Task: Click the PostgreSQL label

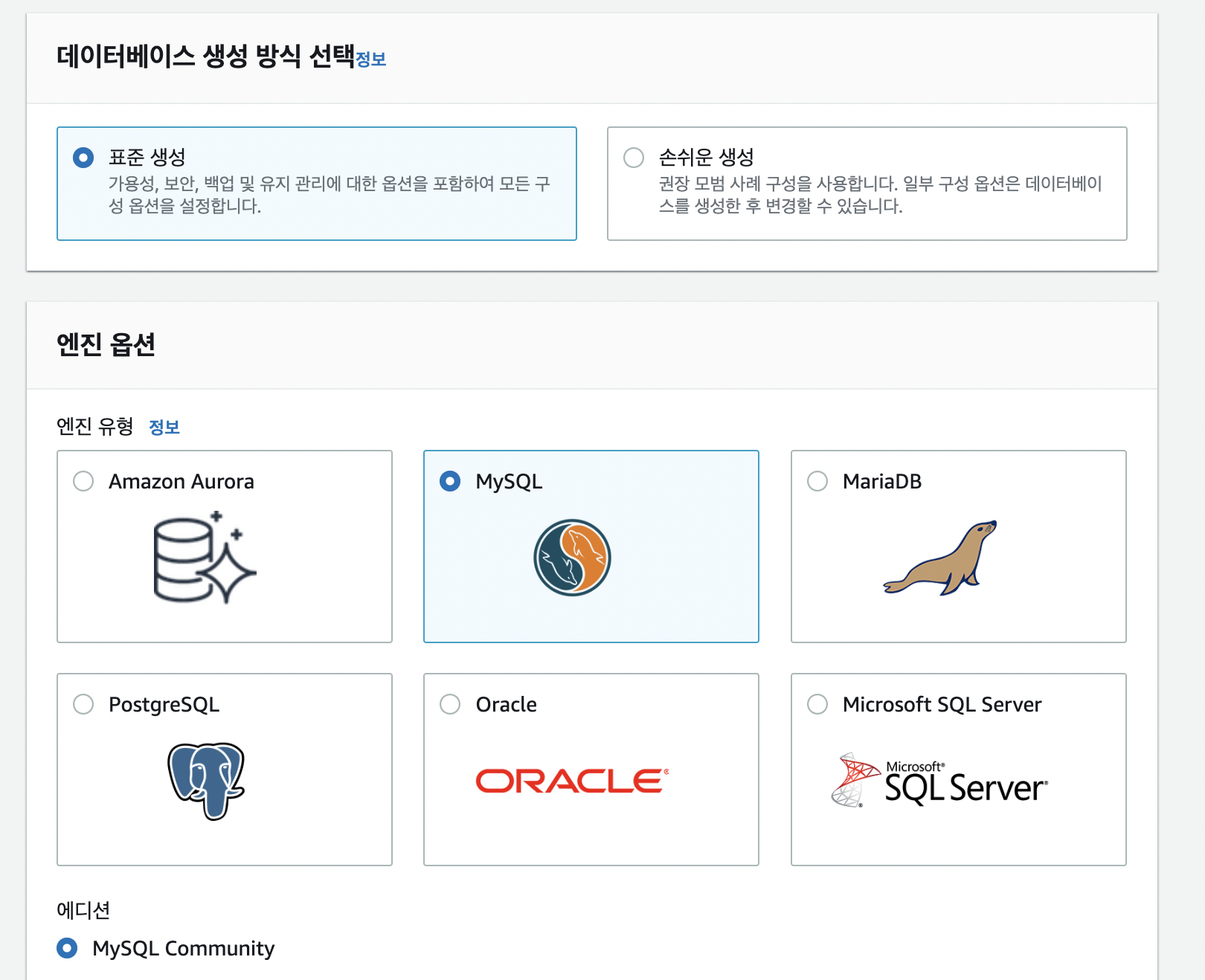Action: (x=164, y=705)
